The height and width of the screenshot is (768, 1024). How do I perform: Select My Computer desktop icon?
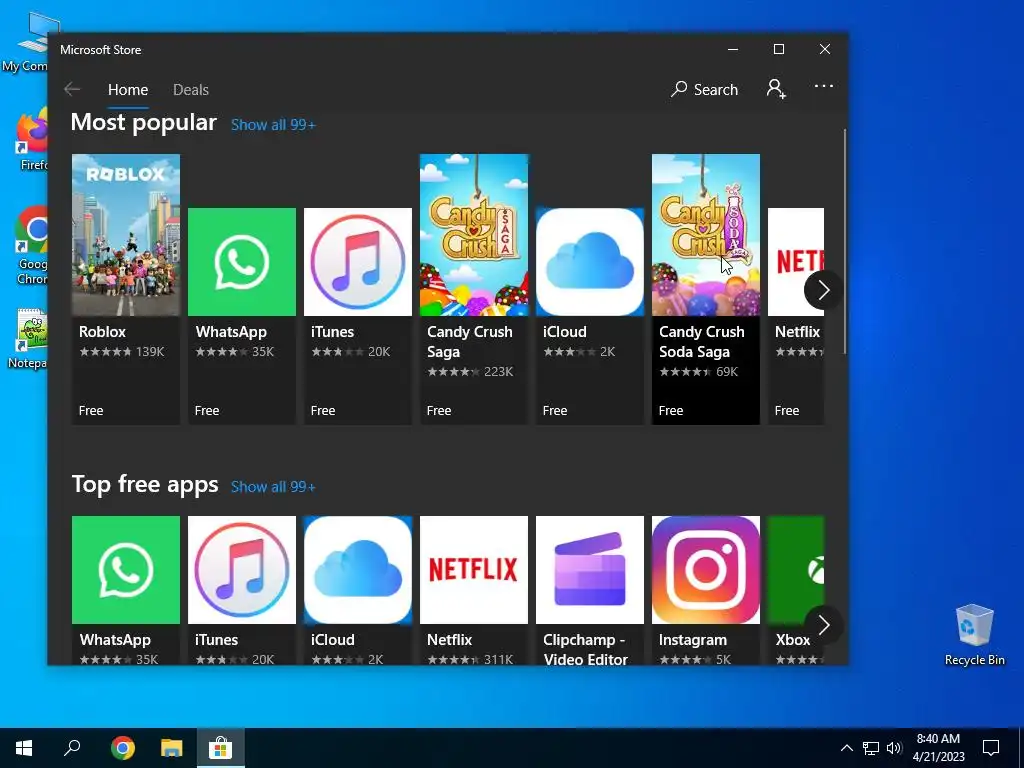(x=29, y=42)
